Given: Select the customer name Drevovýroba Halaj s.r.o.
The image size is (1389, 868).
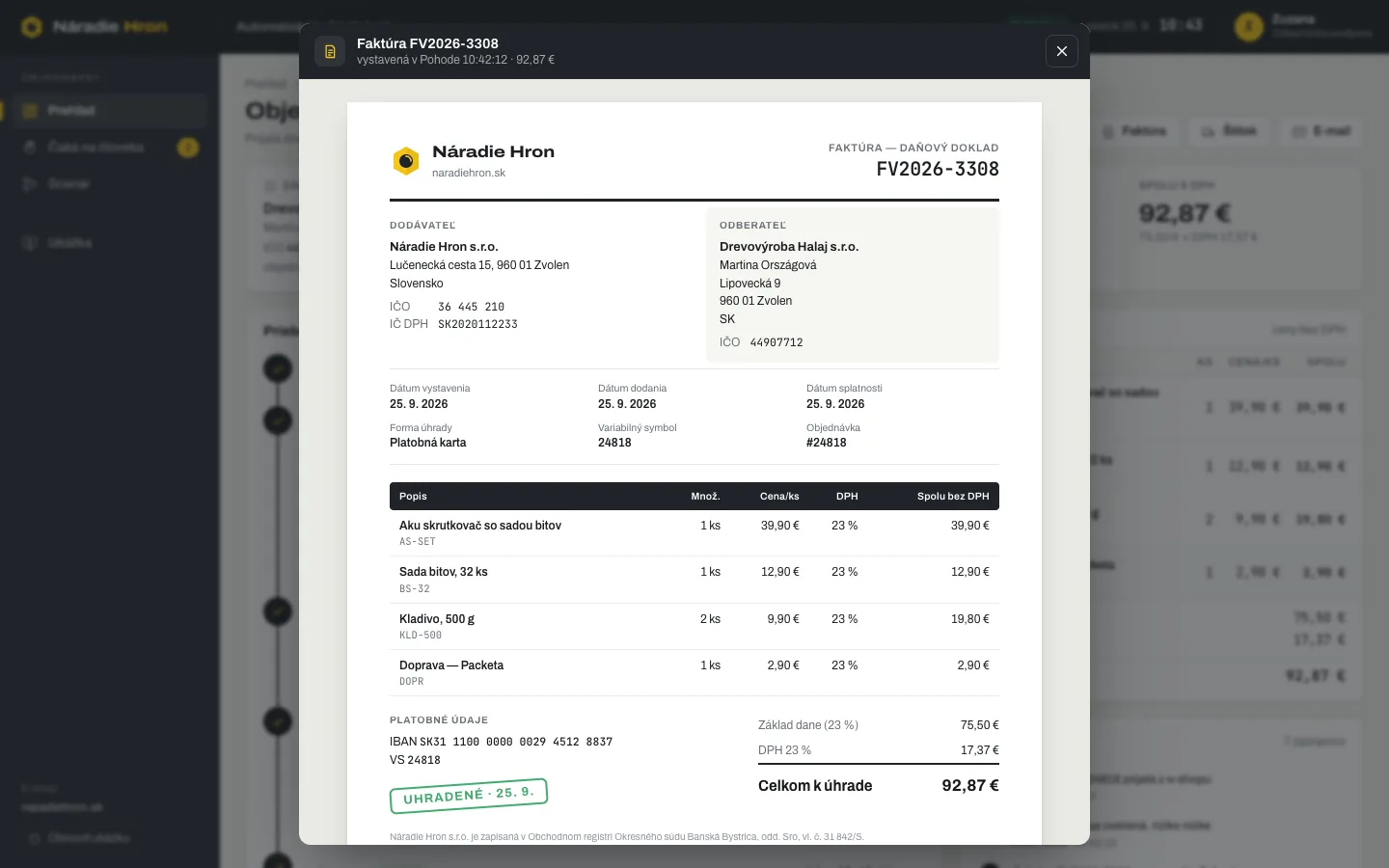Looking at the screenshot, I should click(x=789, y=247).
